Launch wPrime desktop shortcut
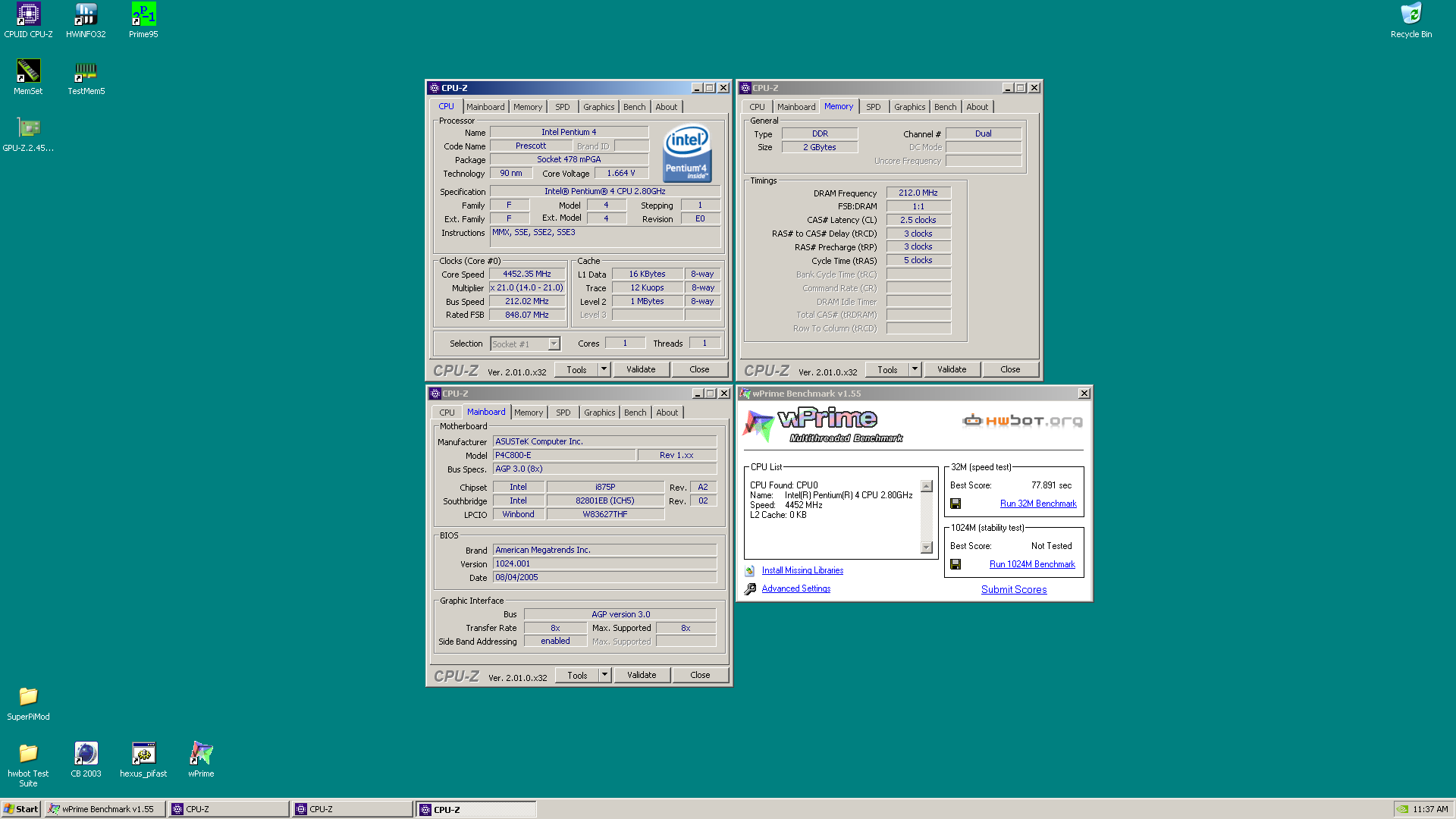Screen dimensions: 1456x819 click(201, 760)
